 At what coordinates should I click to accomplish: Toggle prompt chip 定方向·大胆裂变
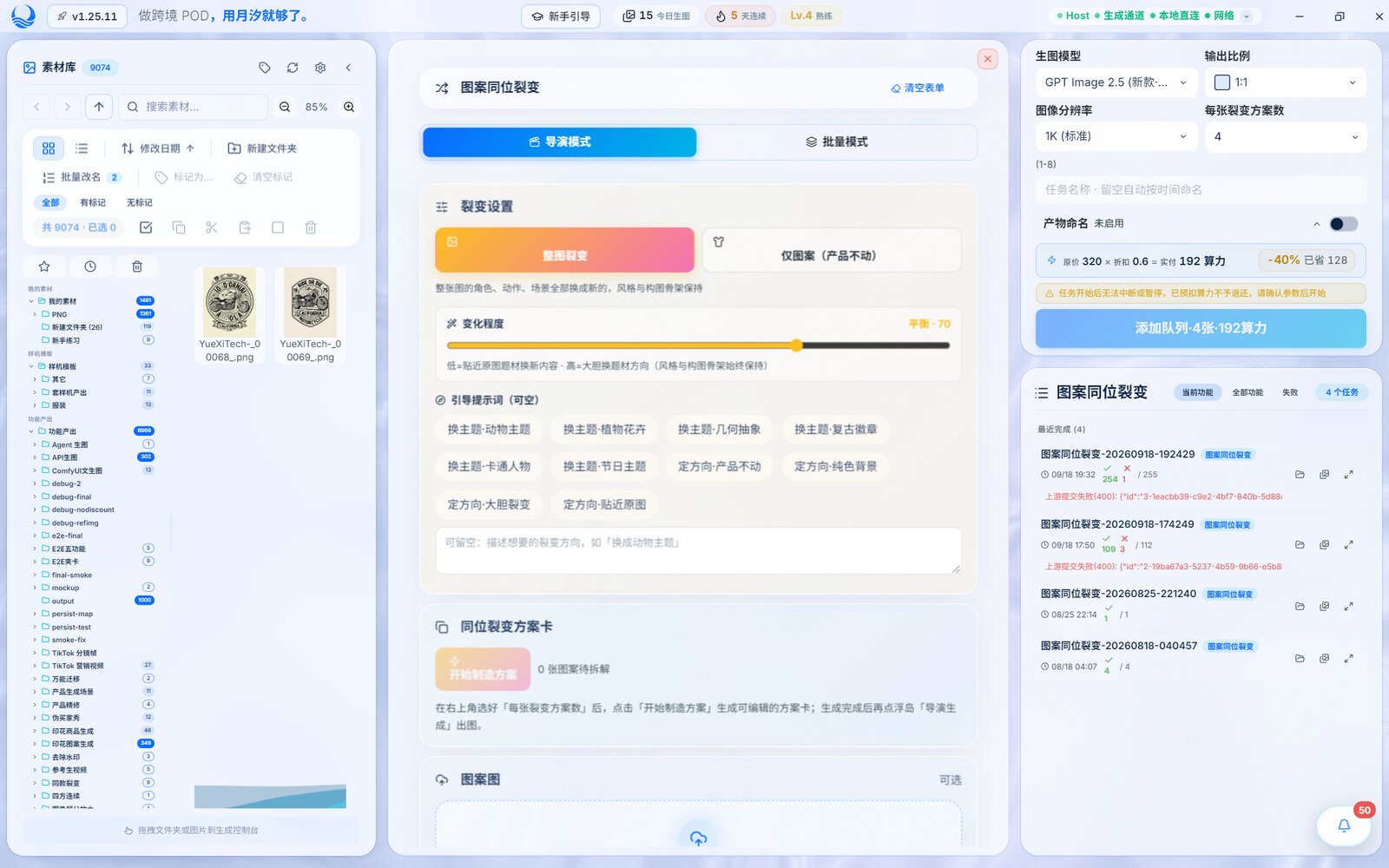pyautogui.click(x=489, y=504)
